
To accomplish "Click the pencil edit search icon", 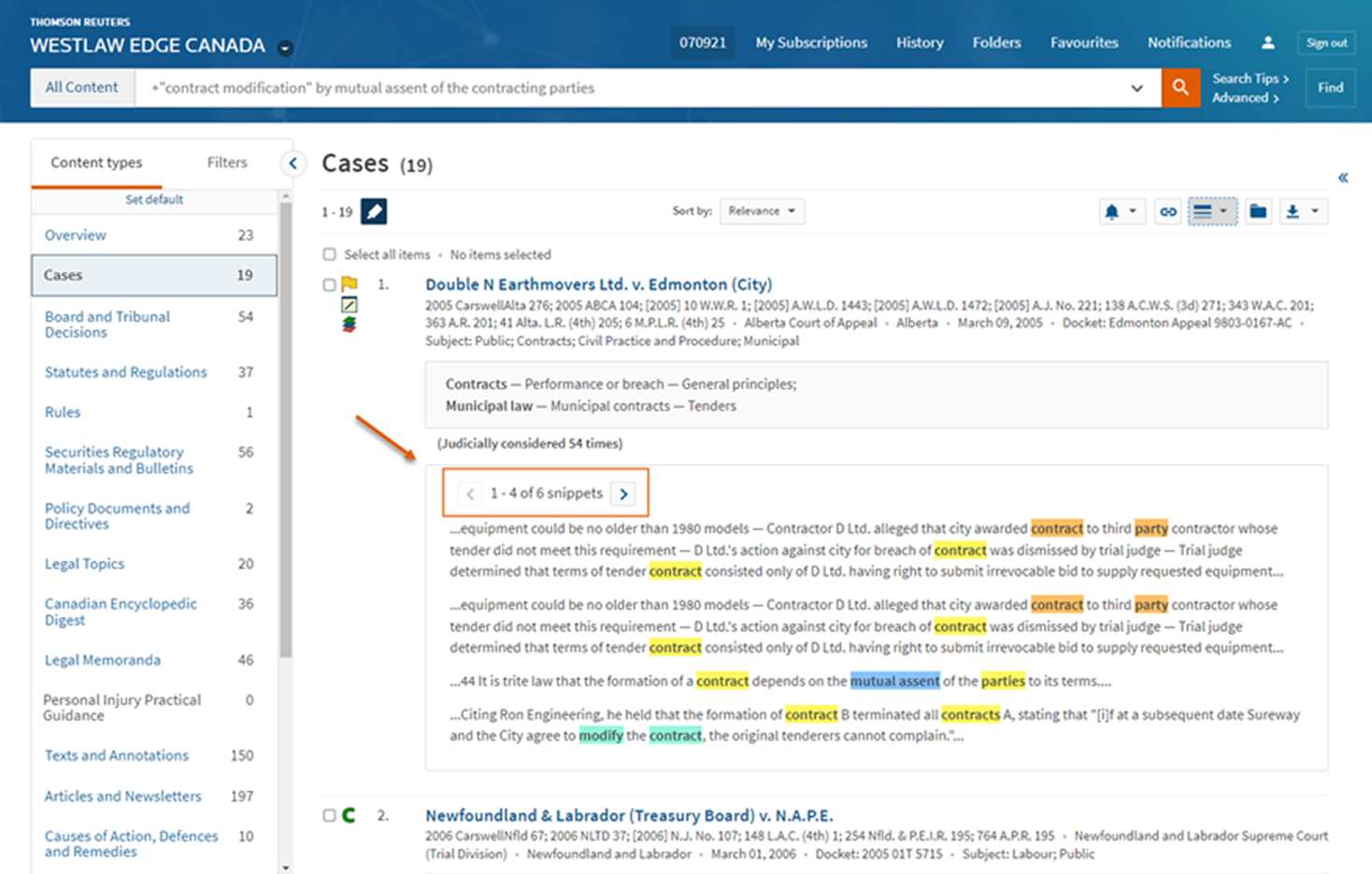I will [374, 211].
